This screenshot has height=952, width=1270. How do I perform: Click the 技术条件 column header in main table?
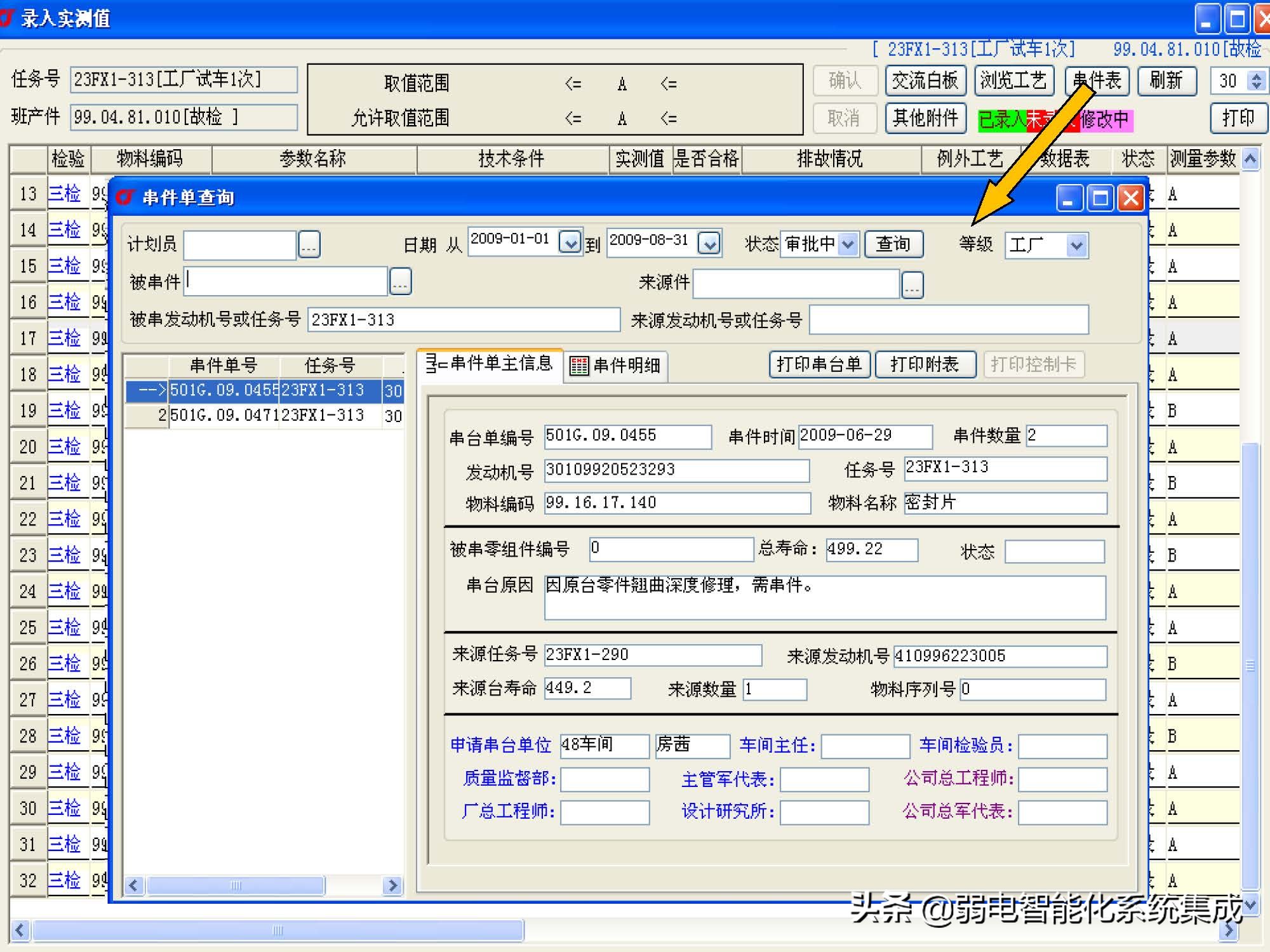512,159
